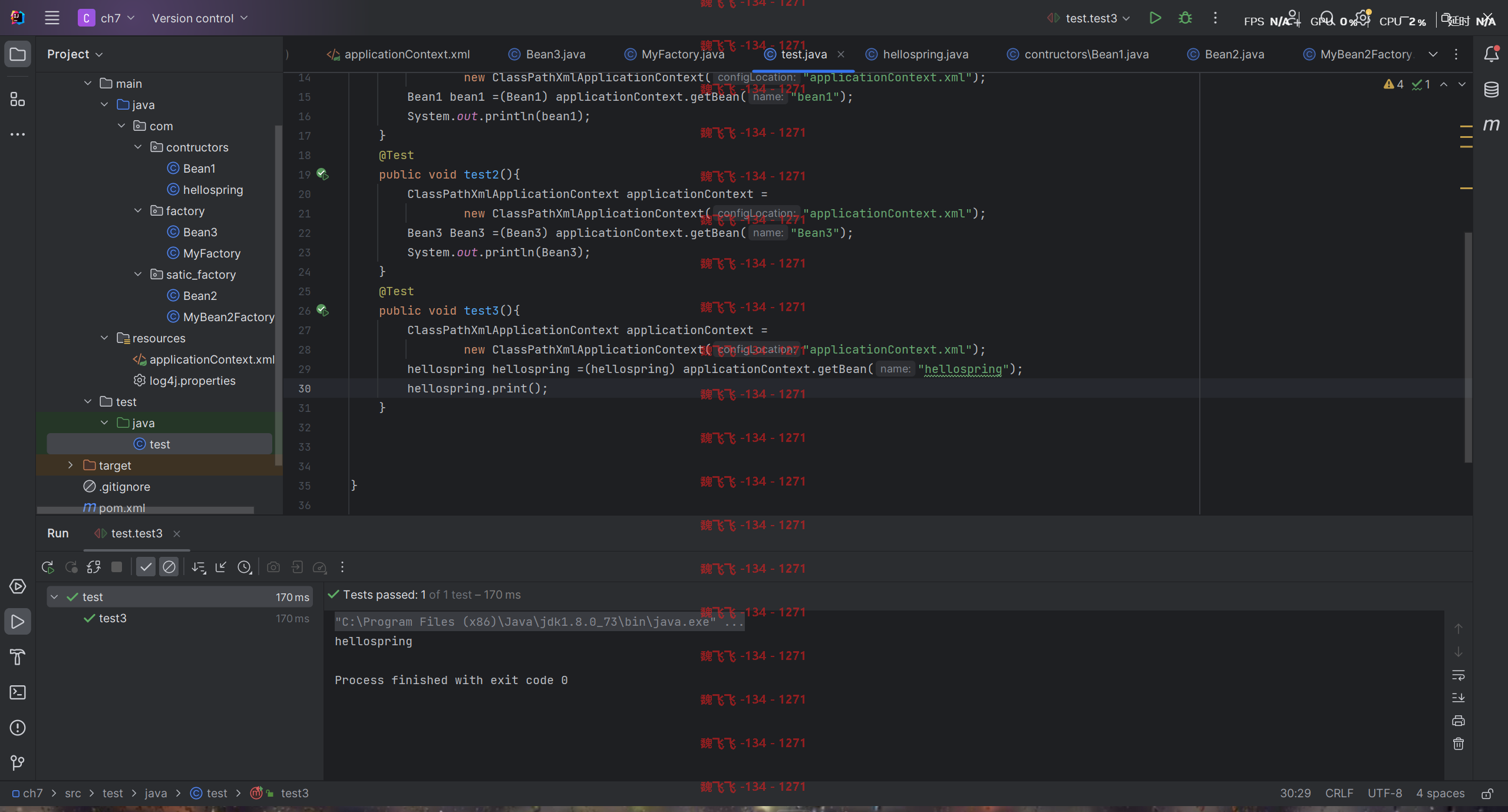Open pom.xml in project tree

[121, 507]
